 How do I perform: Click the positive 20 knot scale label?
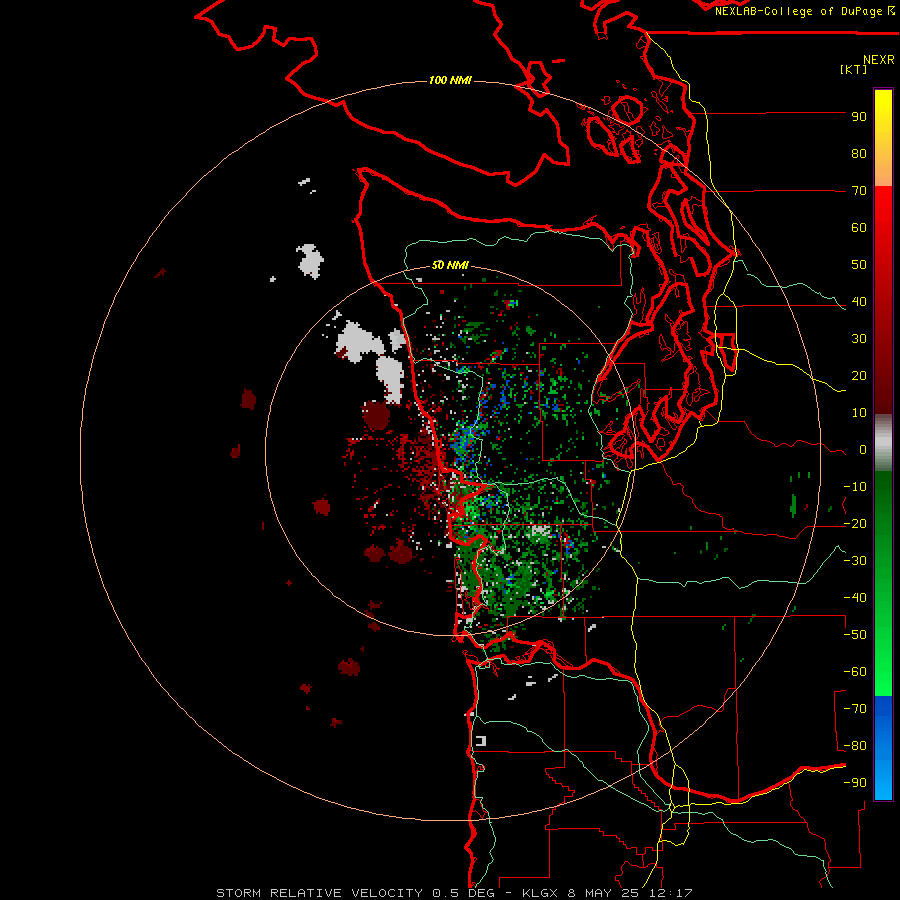(x=859, y=376)
